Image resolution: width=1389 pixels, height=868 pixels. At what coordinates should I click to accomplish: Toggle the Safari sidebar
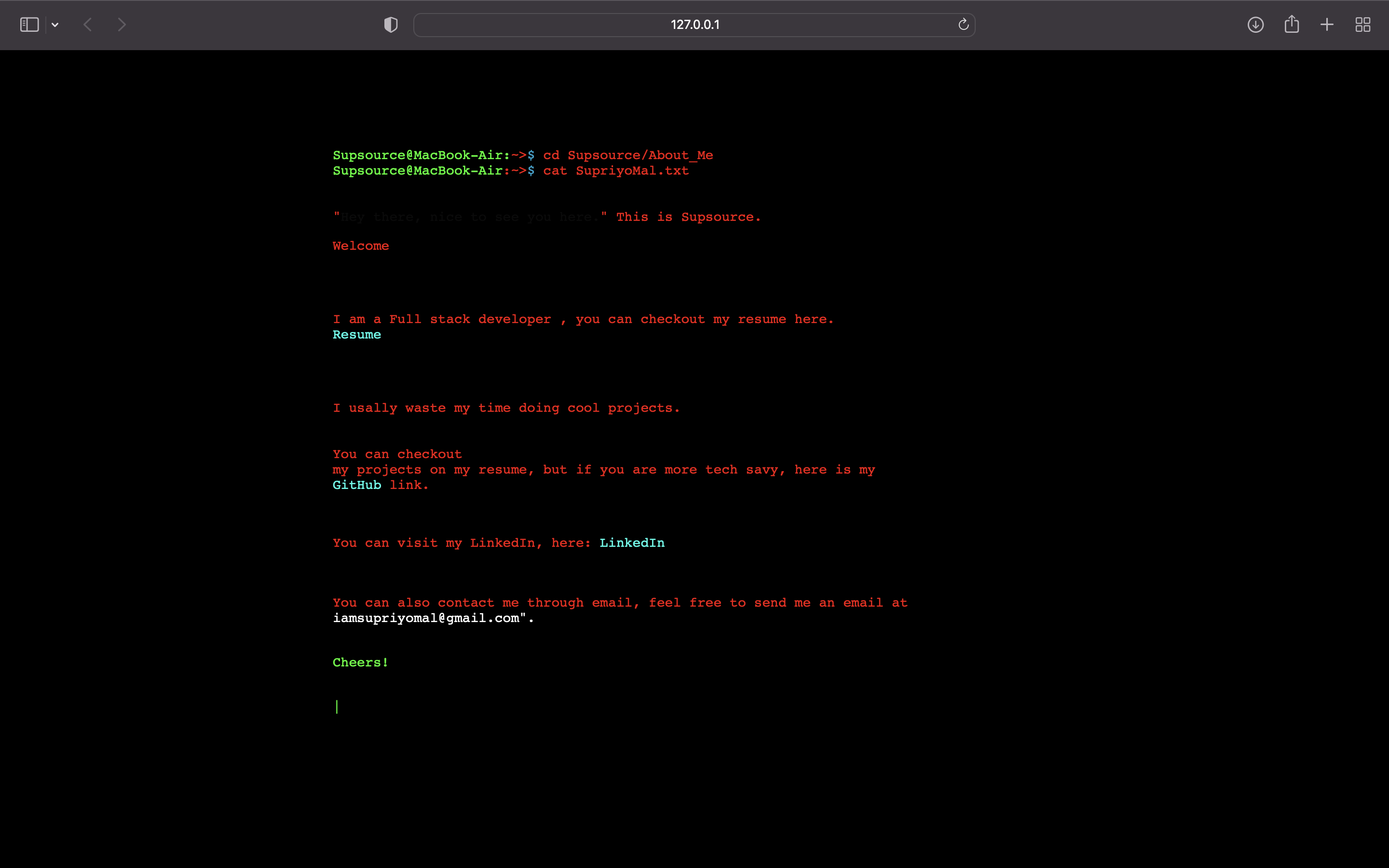pos(29,25)
